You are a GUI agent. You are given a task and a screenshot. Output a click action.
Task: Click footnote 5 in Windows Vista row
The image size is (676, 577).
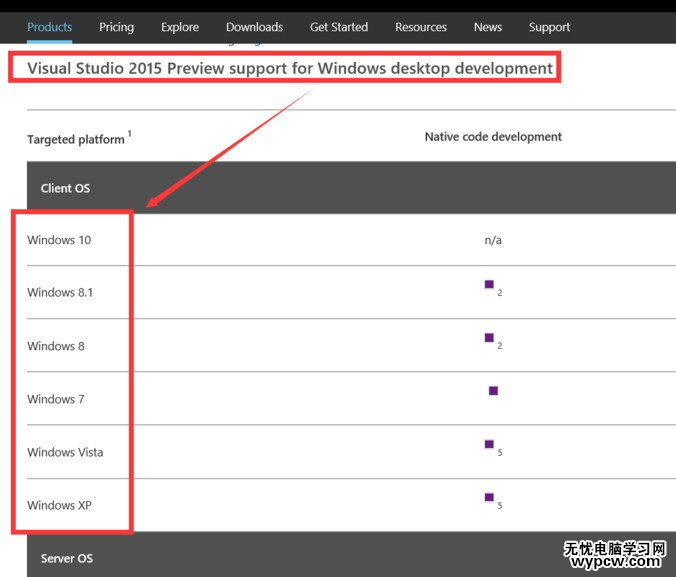[500, 452]
